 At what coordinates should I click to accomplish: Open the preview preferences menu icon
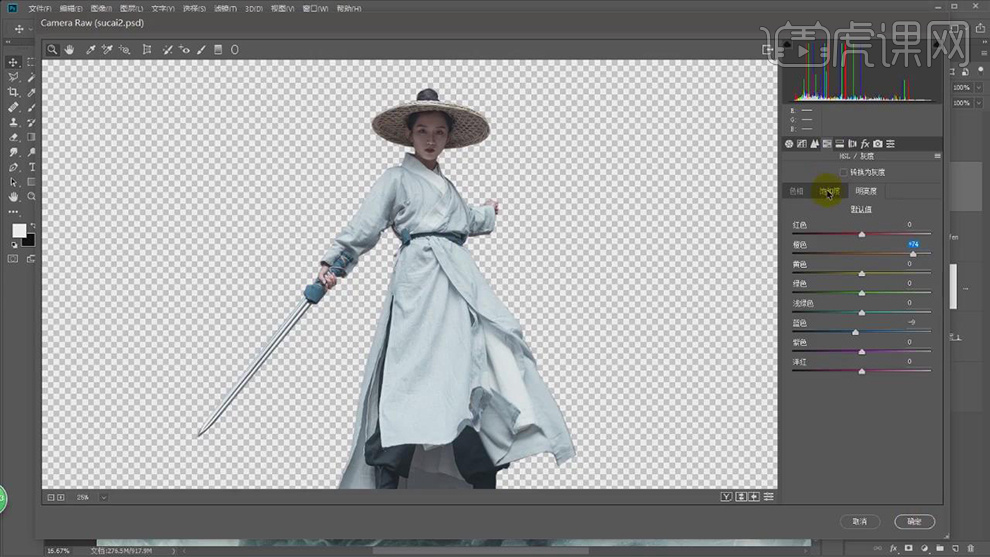tap(768, 497)
